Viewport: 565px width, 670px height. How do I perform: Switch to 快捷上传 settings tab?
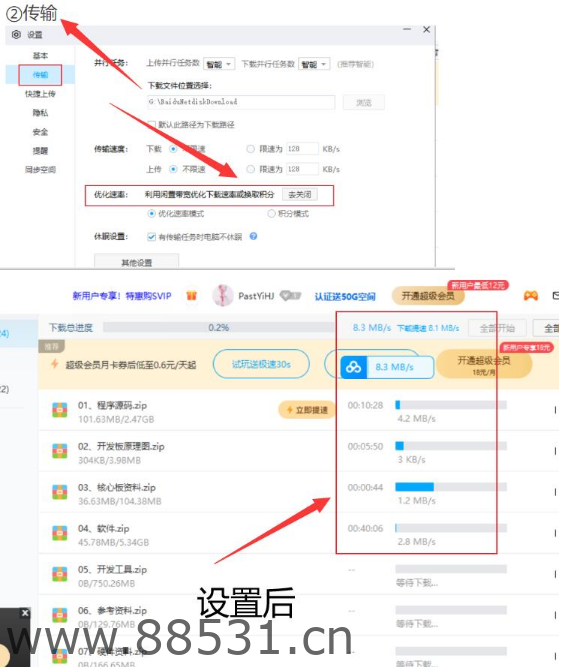pyautogui.click(x=40, y=94)
